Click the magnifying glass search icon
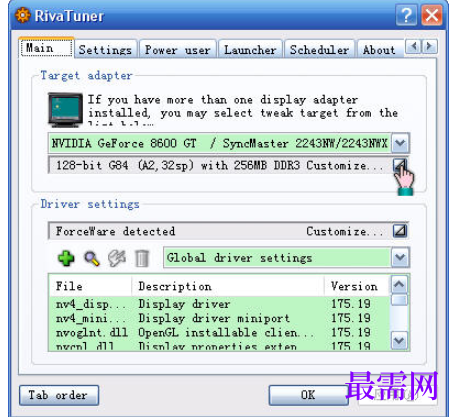Viewport: 457px width, 417px height. click(x=92, y=258)
